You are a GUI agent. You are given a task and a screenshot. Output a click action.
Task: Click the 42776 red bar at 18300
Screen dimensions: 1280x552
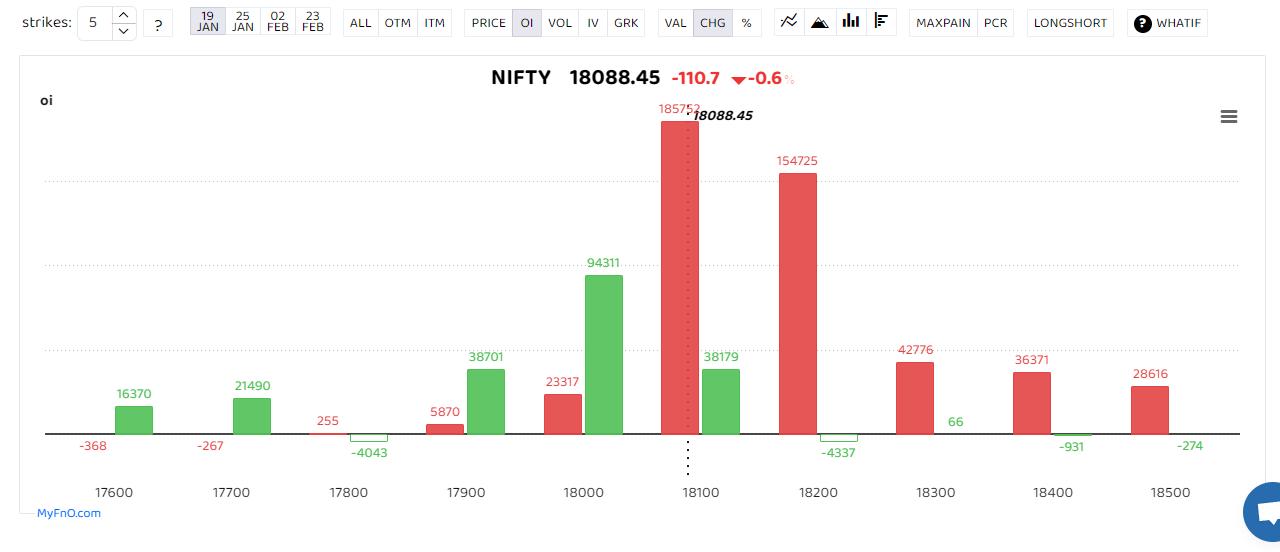coord(915,398)
